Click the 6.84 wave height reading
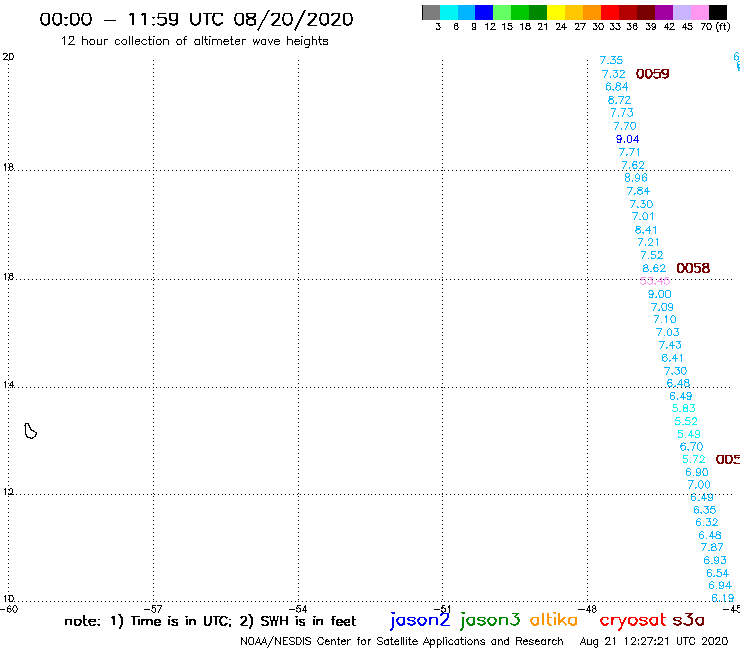 616,87
